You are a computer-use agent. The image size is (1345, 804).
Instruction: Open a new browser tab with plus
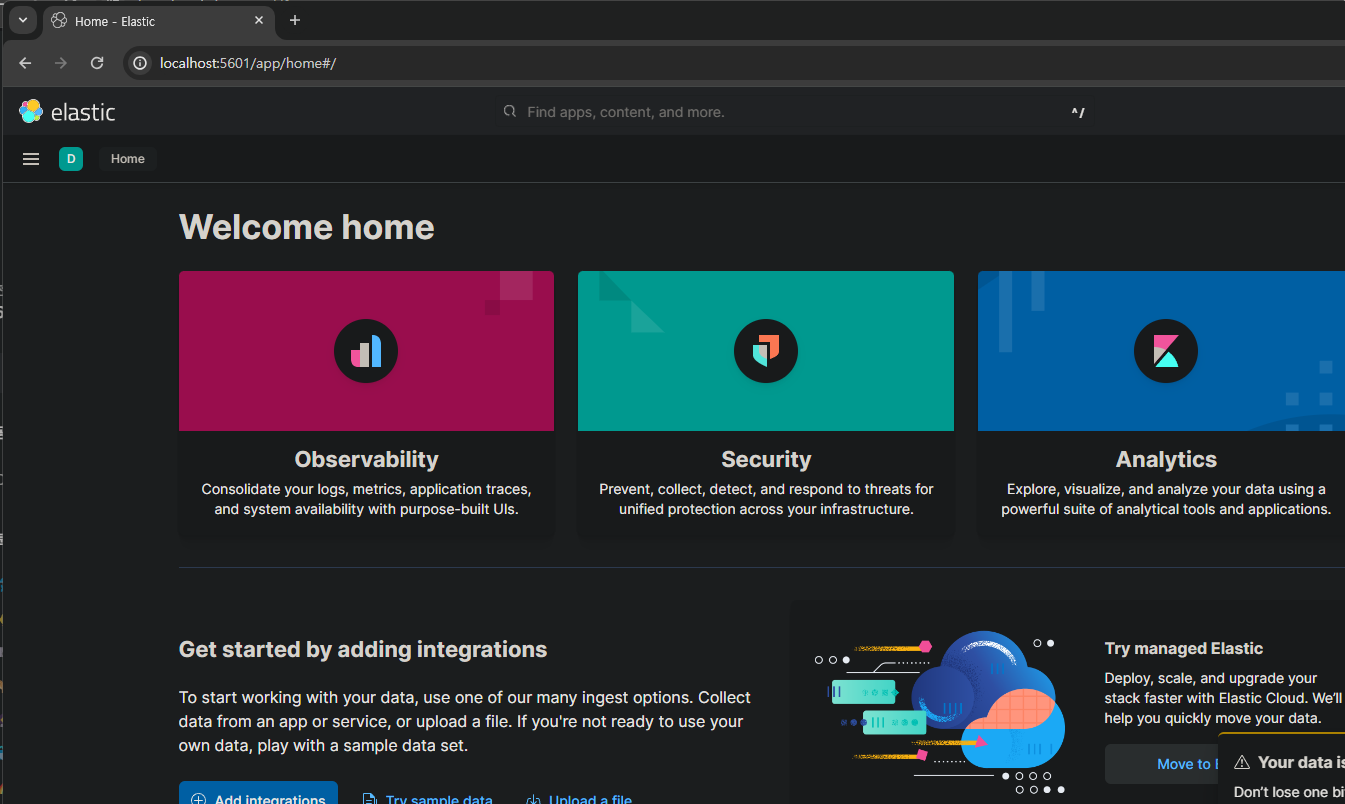tap(295, 20)
